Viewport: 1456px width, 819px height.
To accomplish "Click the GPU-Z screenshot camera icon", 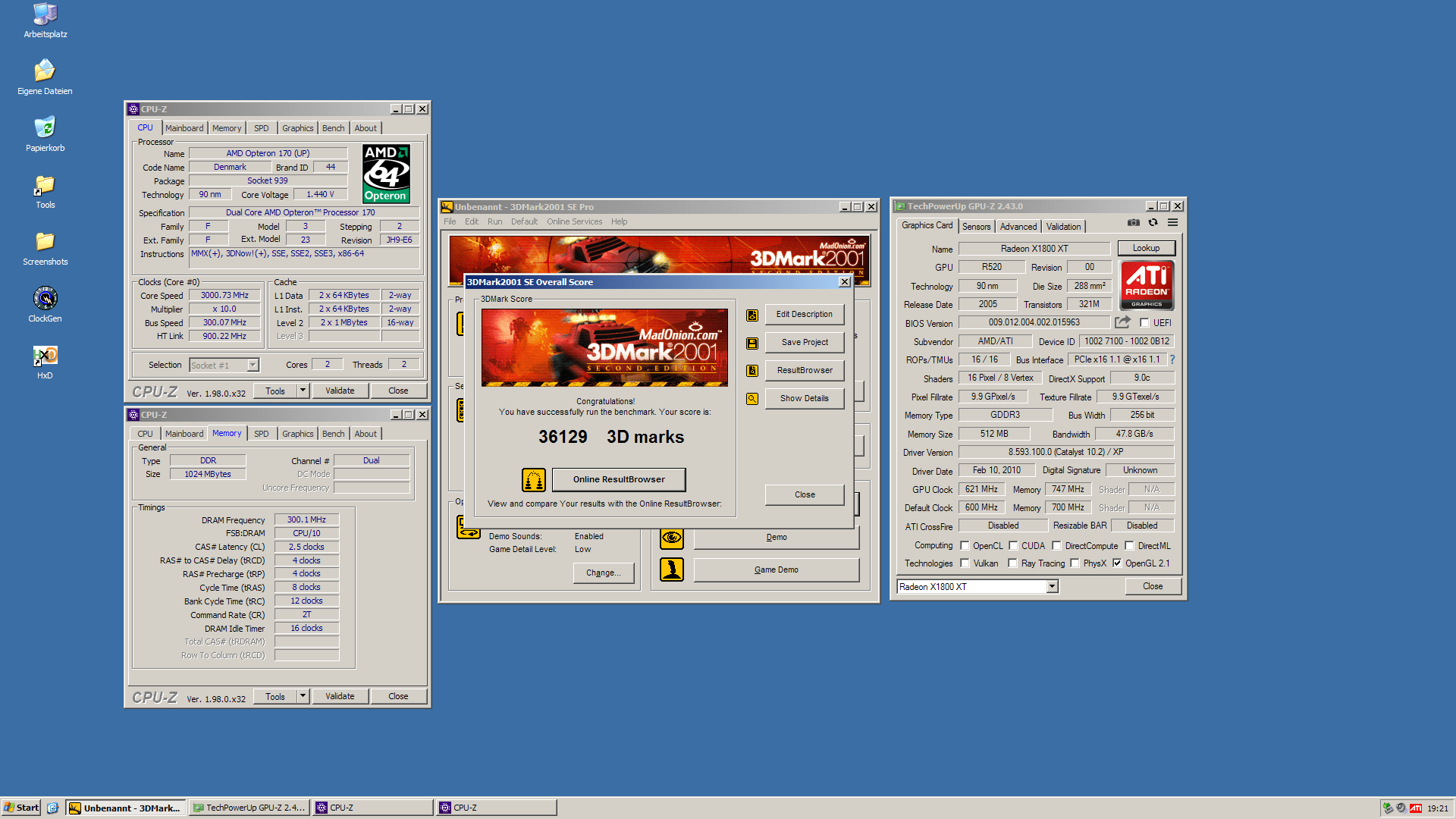I will tap(1133, 222).
